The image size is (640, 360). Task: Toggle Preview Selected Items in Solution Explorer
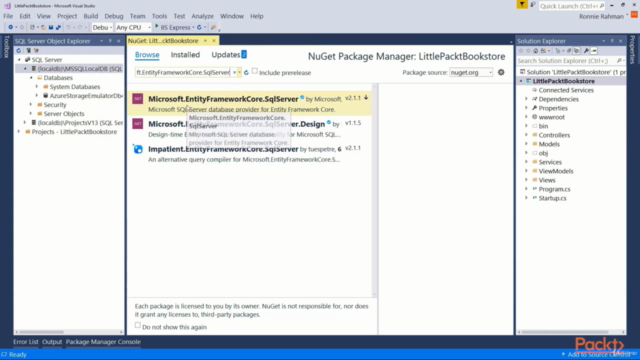click(594, 51)
